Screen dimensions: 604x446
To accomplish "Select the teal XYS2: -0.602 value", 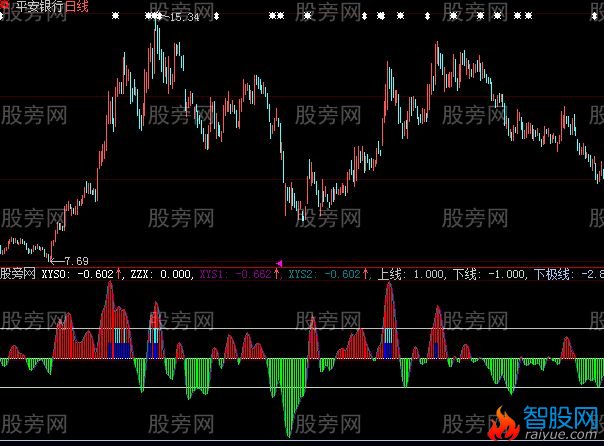I will pyautogui.click(x=324, y=274).
